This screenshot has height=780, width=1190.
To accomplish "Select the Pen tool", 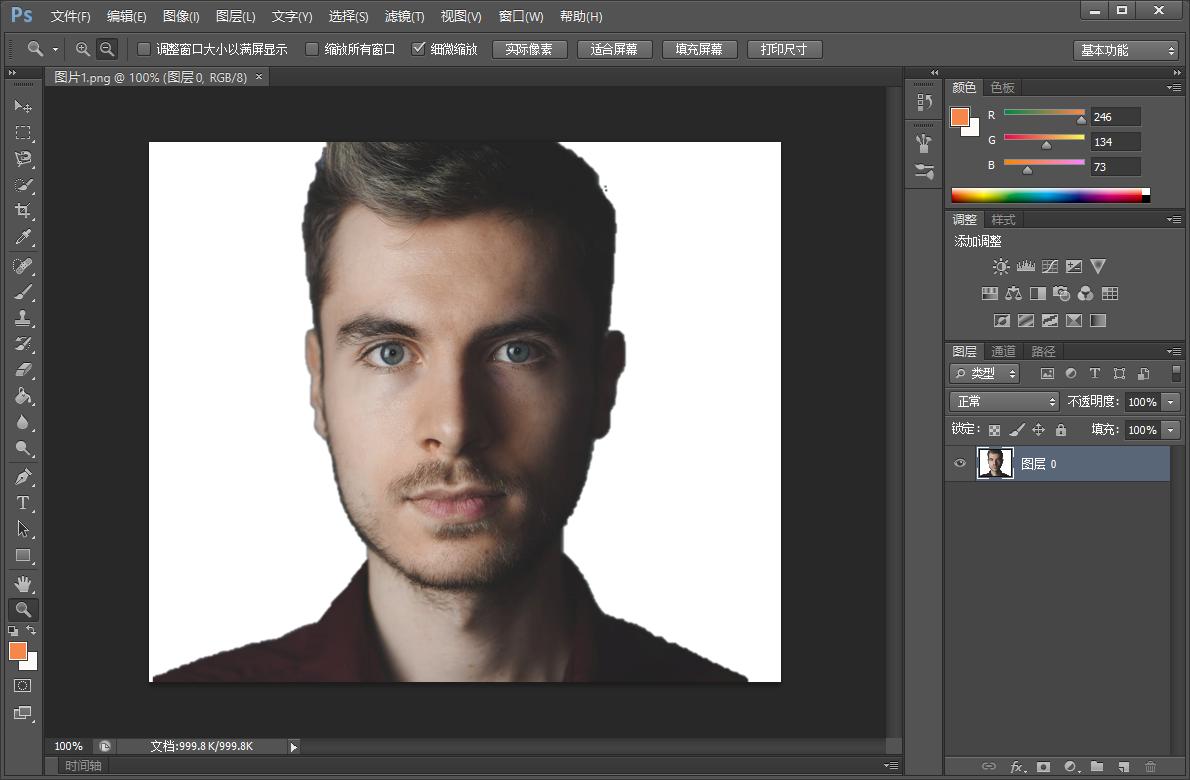I will pos(23,477).
